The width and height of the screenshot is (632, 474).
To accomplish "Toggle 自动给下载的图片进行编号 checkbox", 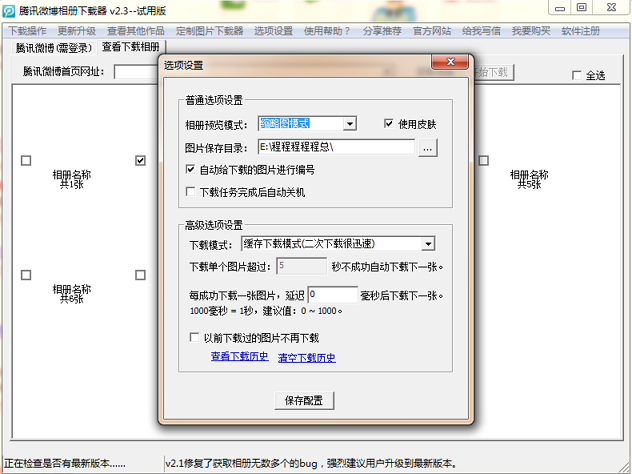I will click(x=190, y=169).
